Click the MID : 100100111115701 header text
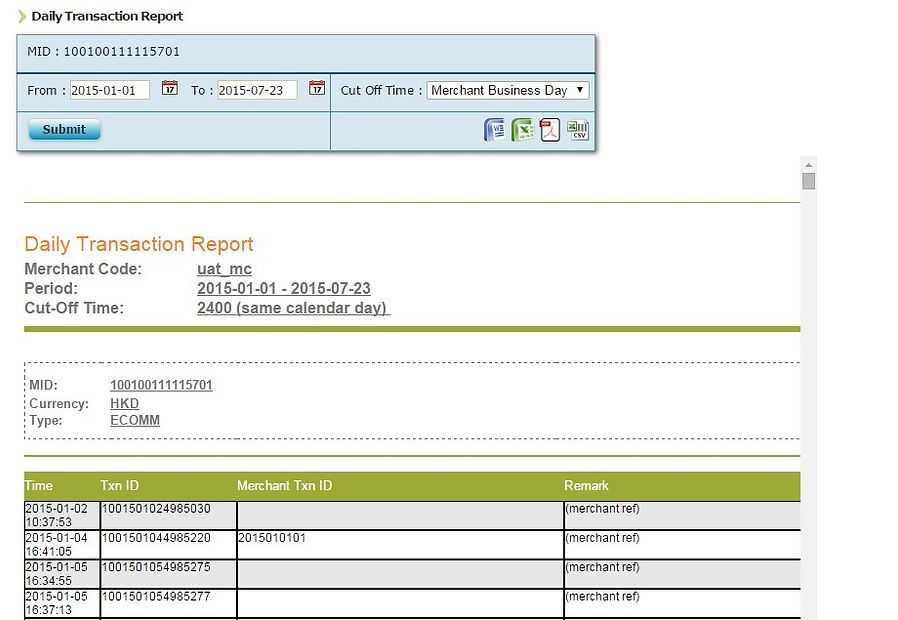Viewport: 898px width, 620px height. [x=103, y=52]
